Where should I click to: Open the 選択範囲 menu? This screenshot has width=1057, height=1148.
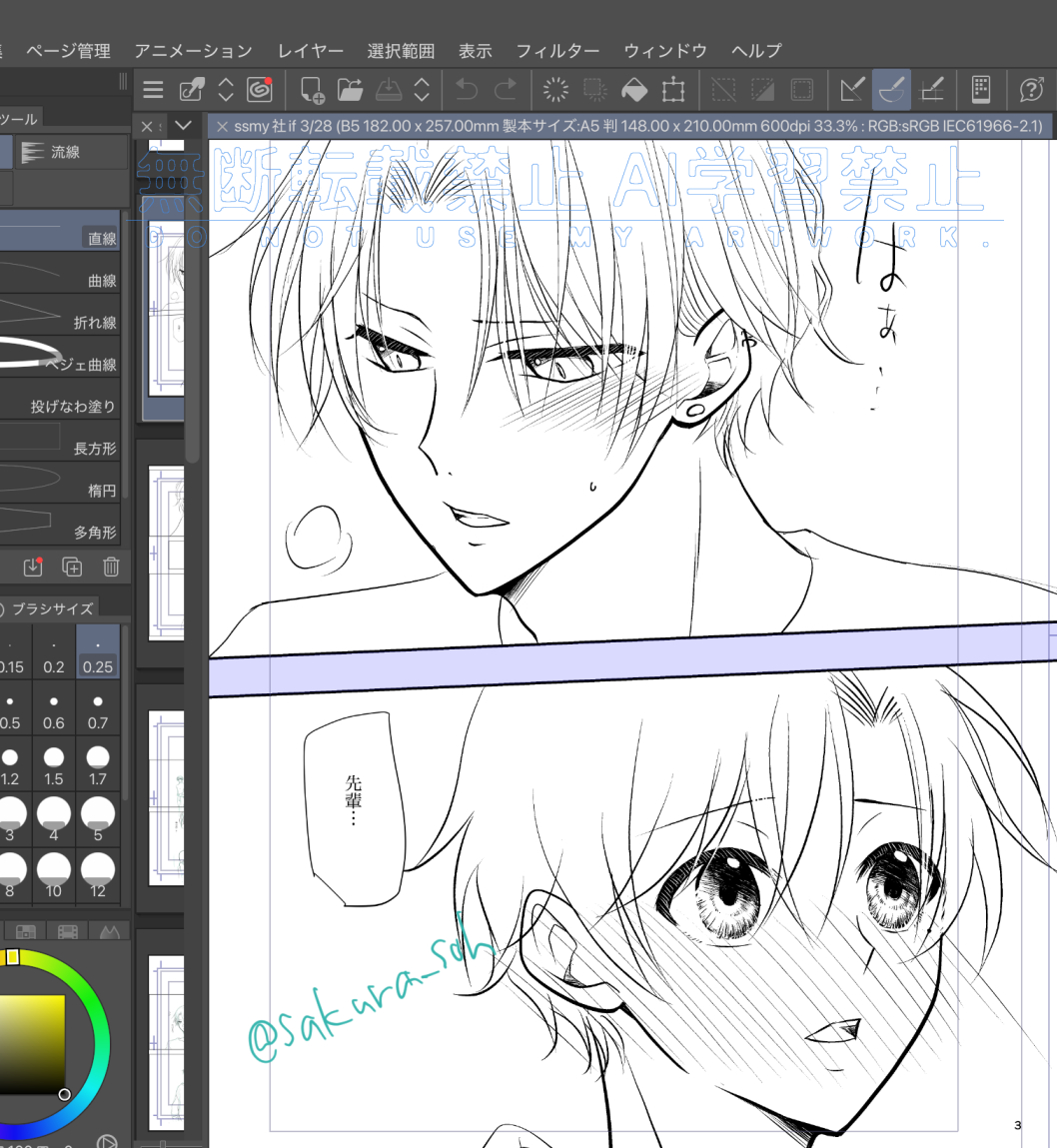click(402, 51)
